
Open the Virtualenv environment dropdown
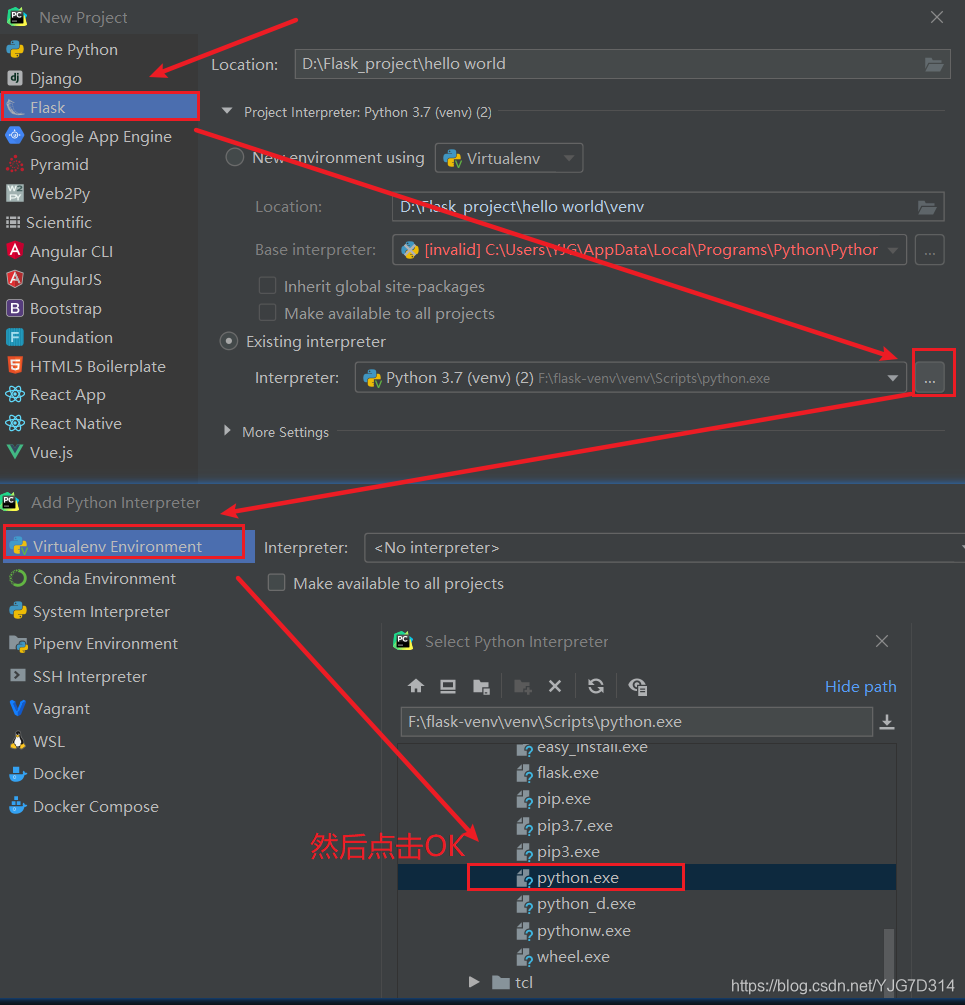click(x=509, y=158)
